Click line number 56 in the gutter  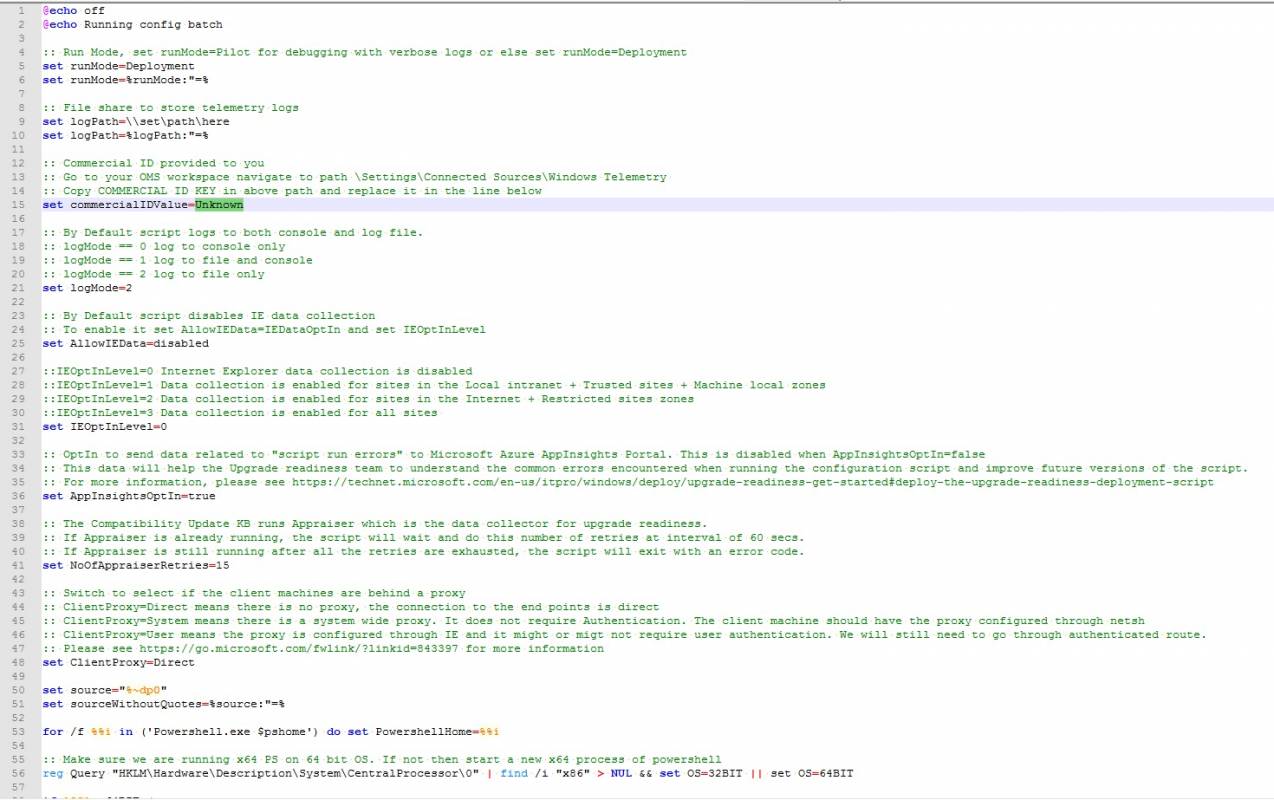pos(19,773)
